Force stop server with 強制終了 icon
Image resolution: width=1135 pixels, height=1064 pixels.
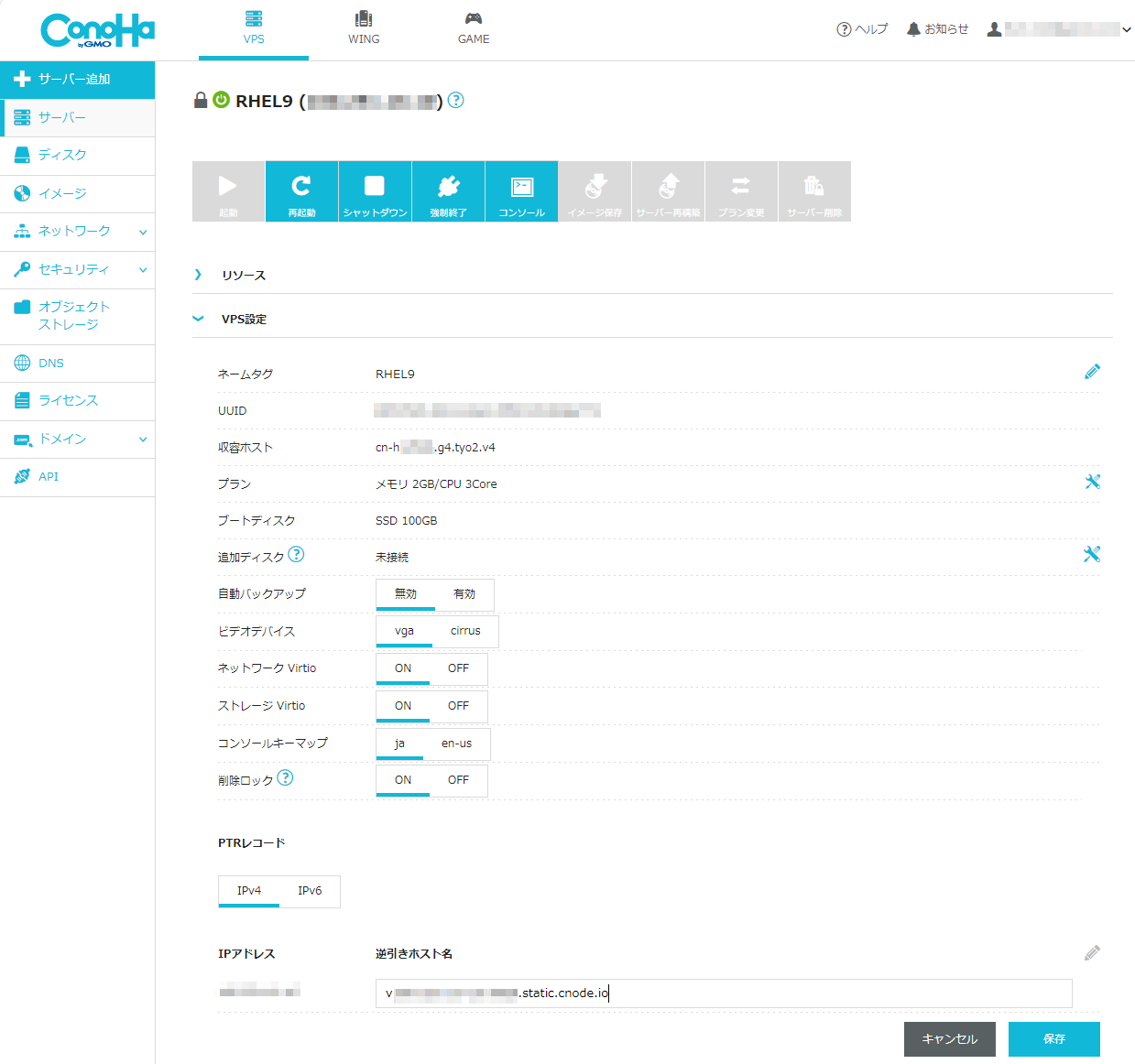point(448,191)
